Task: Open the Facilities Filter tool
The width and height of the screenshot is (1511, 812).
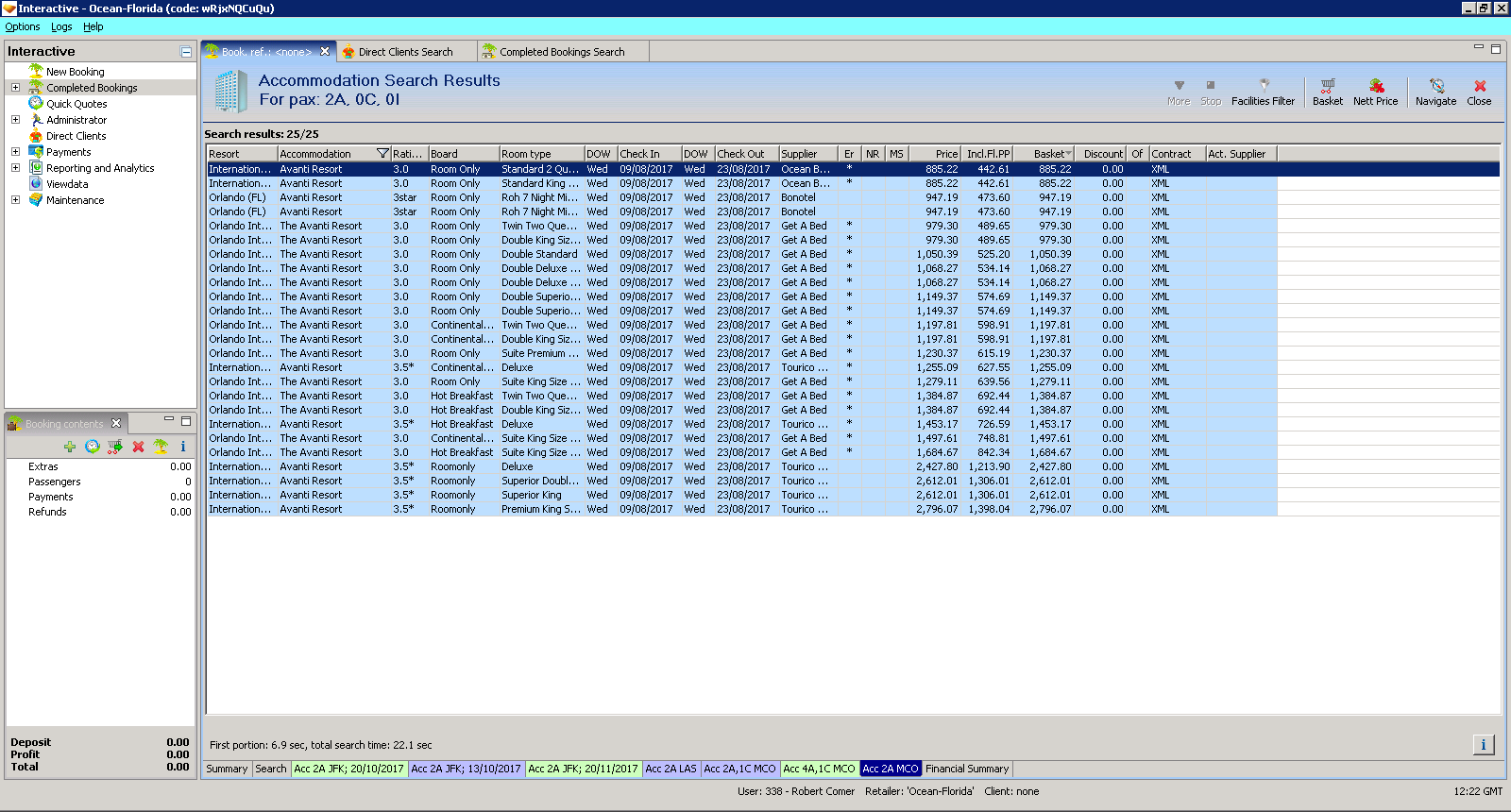Action: coord(1263,92)
